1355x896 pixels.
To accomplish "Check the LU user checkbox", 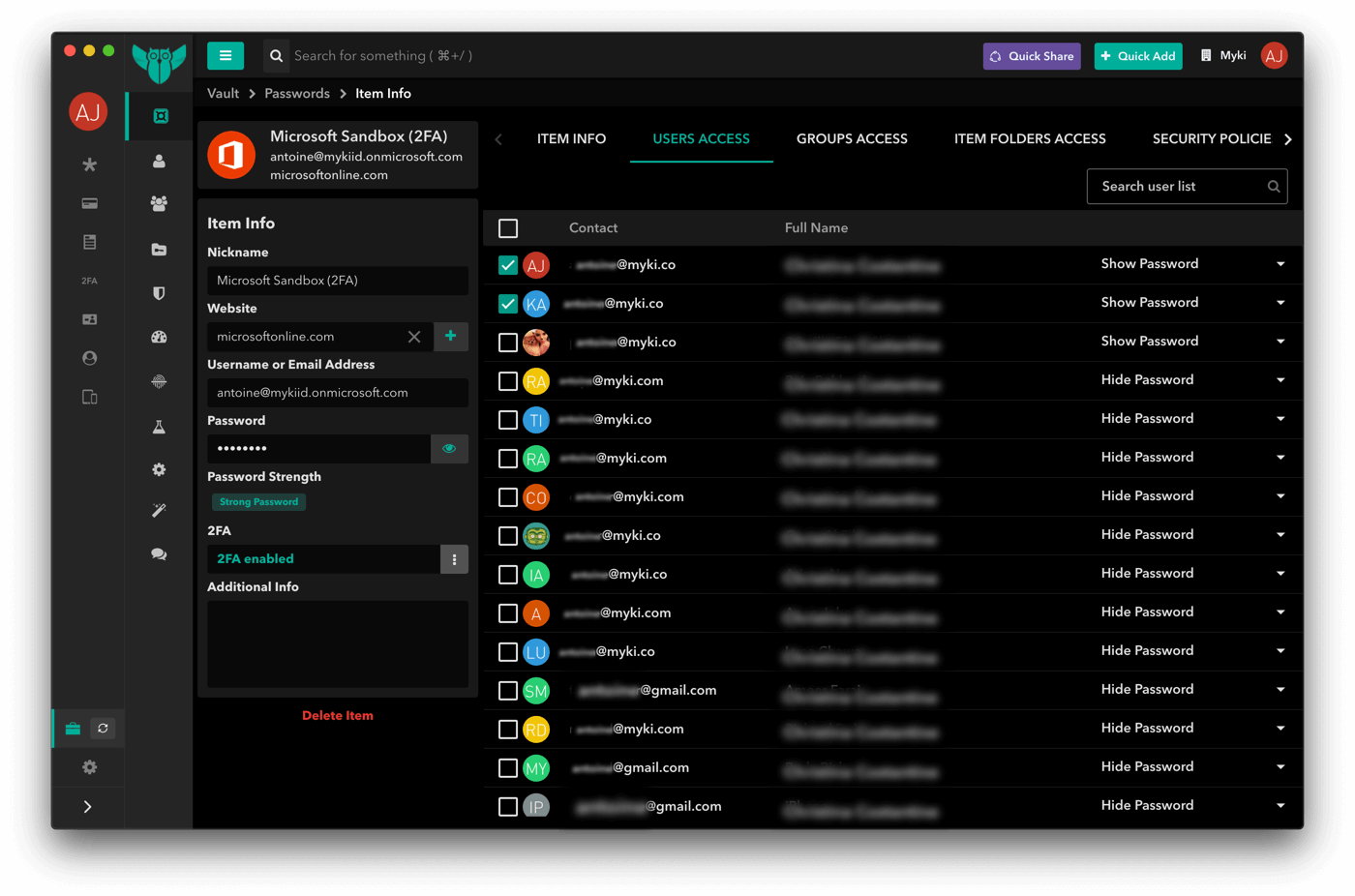I will (508, 652).
